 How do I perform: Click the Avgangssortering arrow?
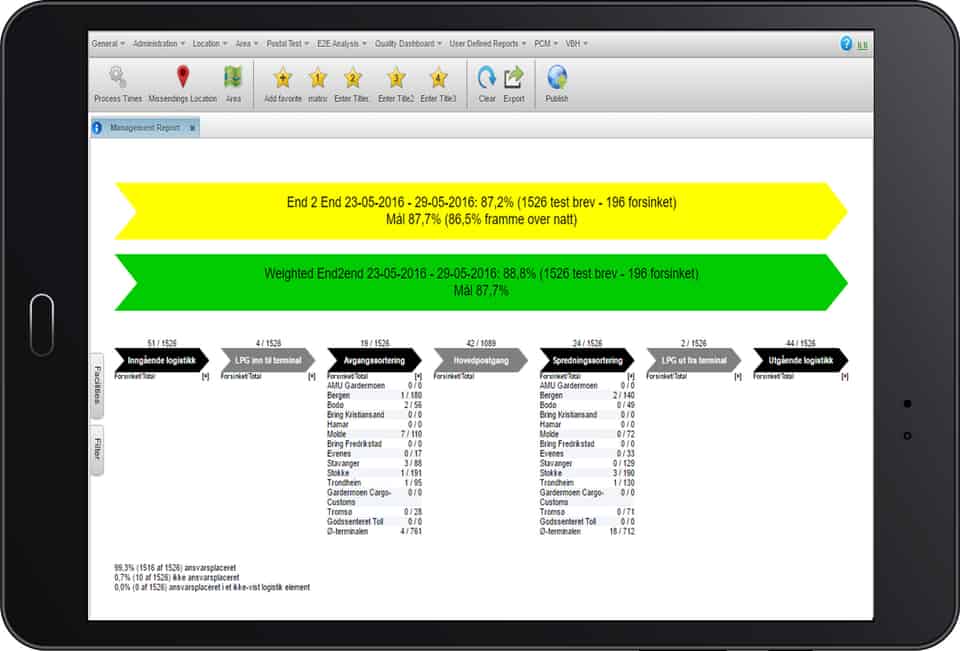coord(375,360)
